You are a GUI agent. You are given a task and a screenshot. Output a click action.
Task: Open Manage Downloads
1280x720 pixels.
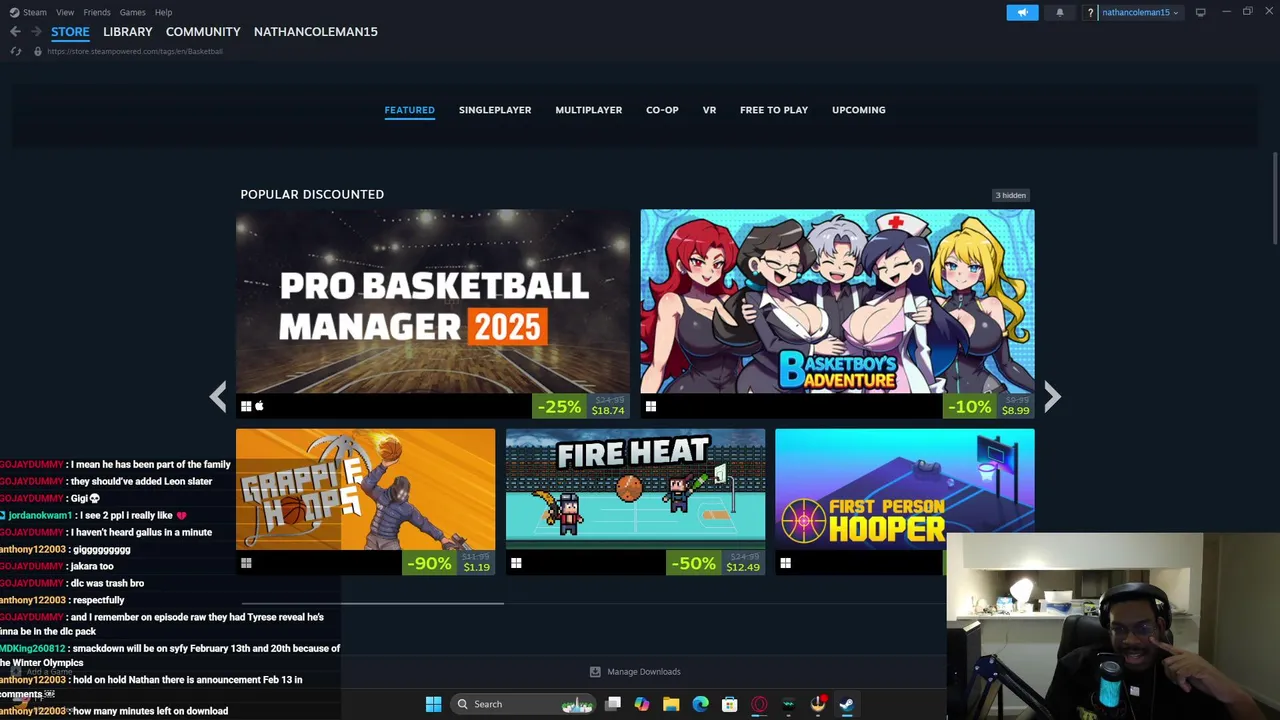click(x=635, y=672)
